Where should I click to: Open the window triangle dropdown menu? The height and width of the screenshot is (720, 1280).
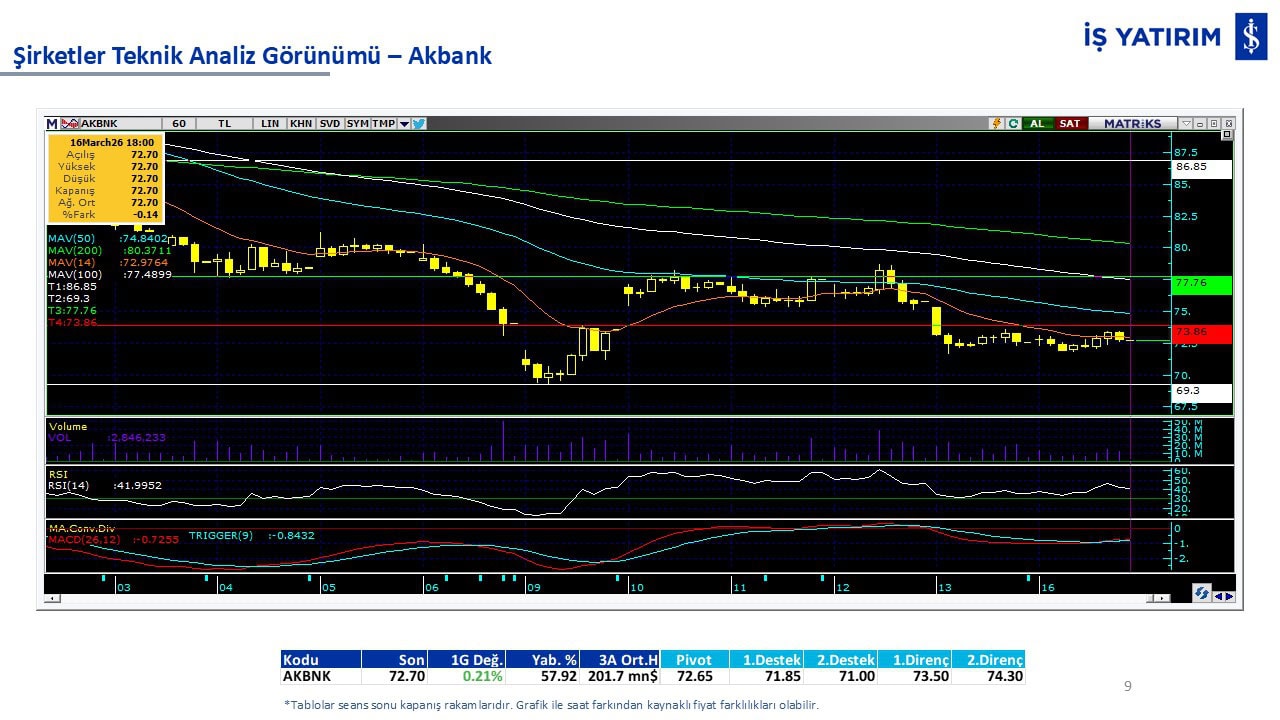pyautogui.click(x=1186, y=124)
